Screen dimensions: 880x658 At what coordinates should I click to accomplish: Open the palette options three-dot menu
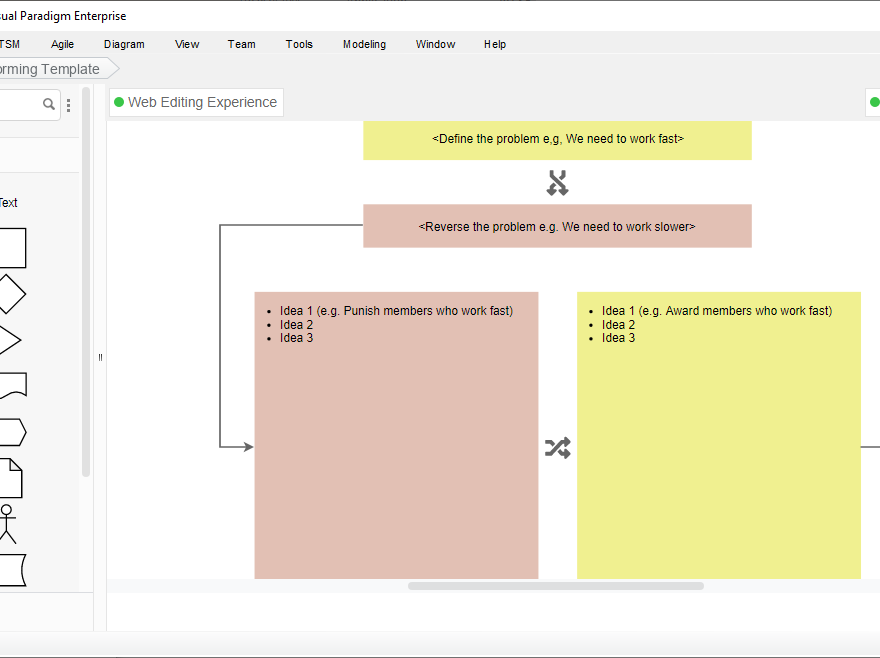pos(68,105)
